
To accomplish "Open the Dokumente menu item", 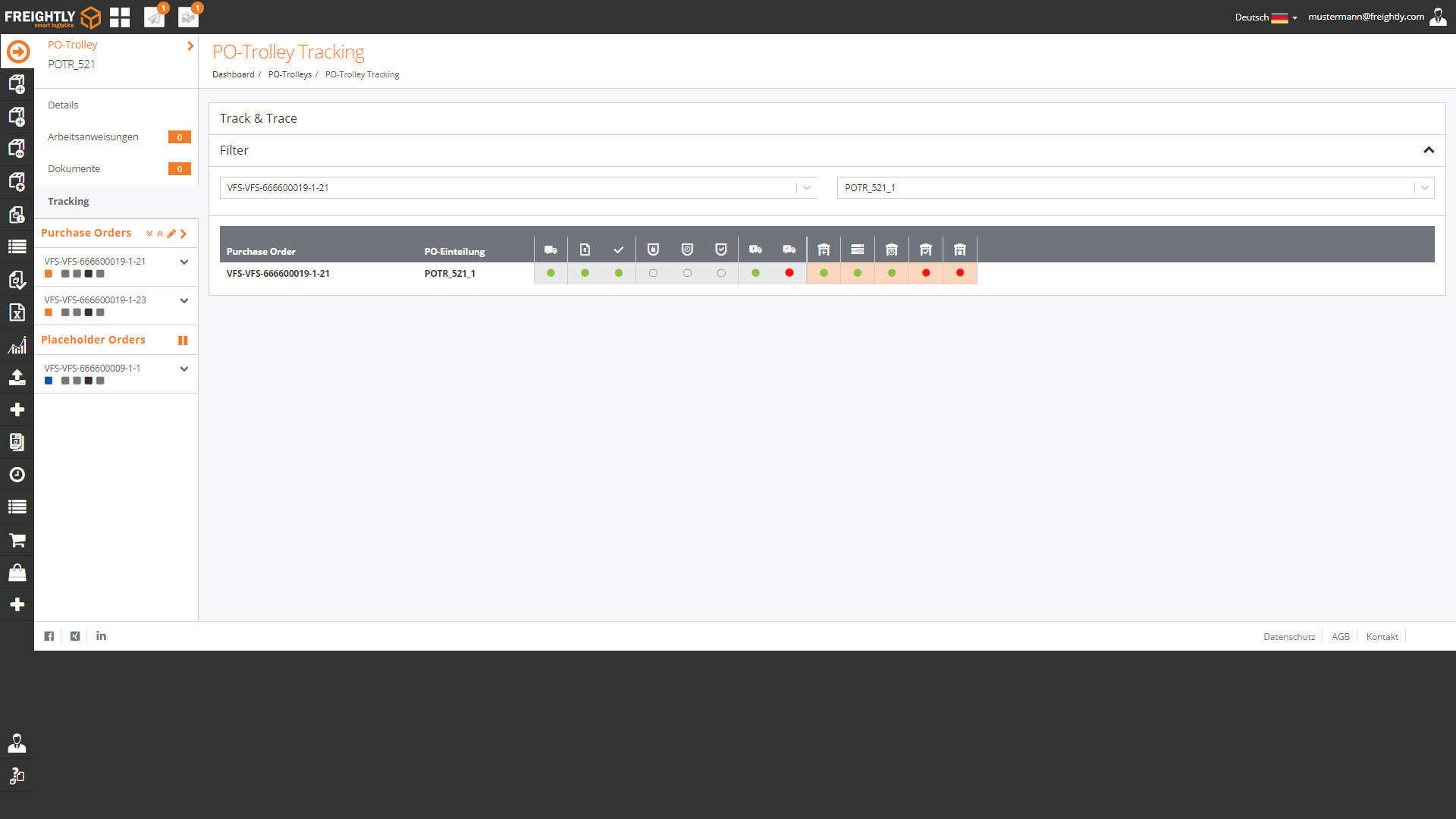I will [x=116, y=169].
